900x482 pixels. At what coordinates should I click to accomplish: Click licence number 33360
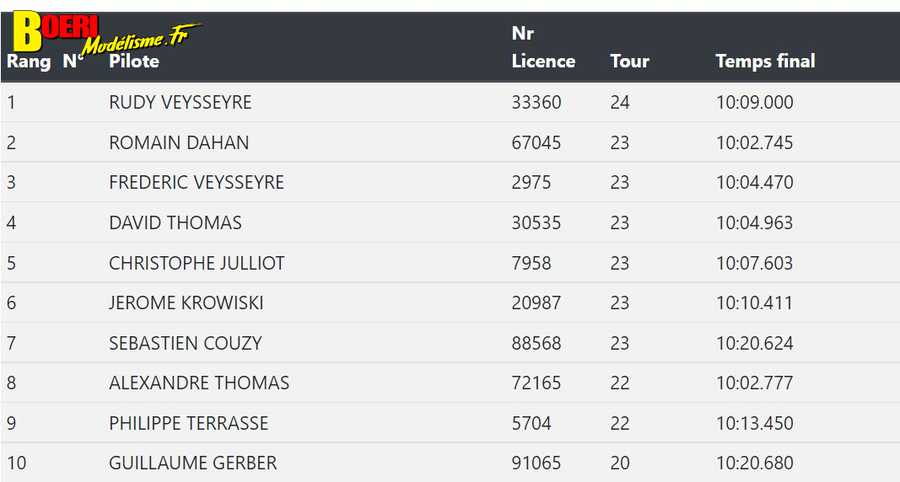[536, 102]
